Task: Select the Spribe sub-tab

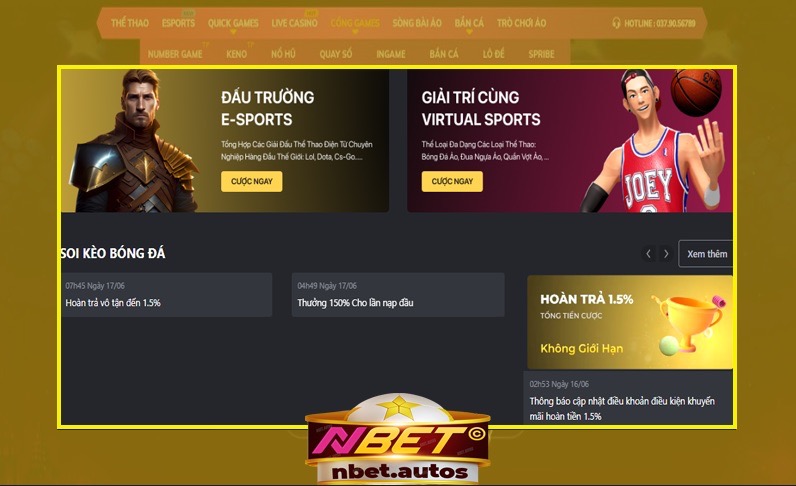Action: coord(541,54)
